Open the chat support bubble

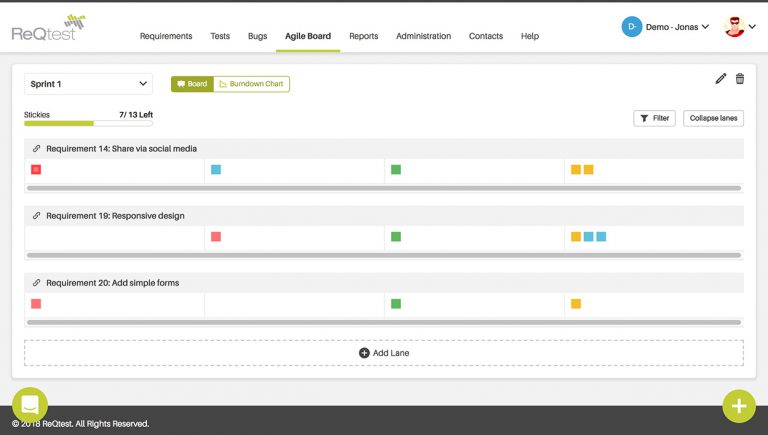coord(30,405)
